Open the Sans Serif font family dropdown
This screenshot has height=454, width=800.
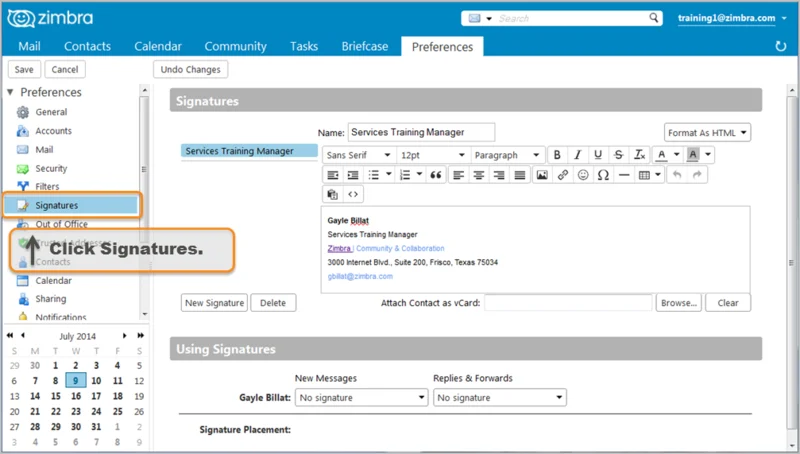[359, 155]
